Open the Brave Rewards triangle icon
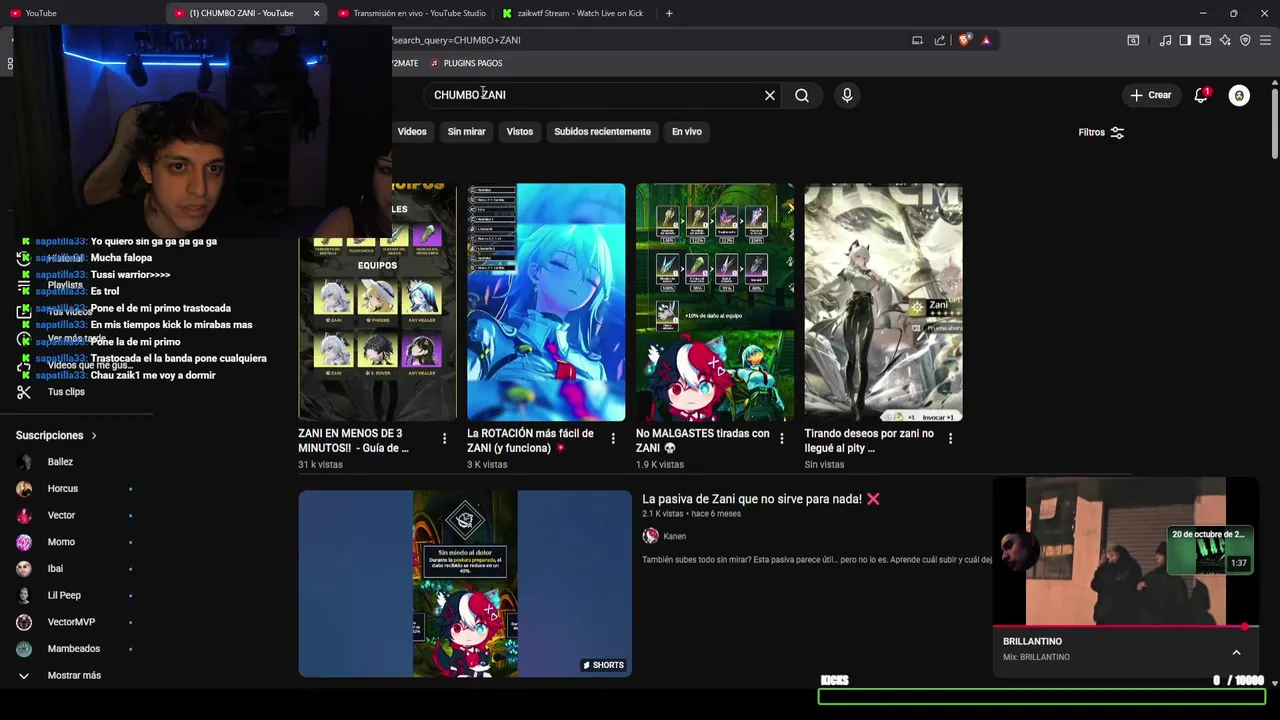 (986, 40)
